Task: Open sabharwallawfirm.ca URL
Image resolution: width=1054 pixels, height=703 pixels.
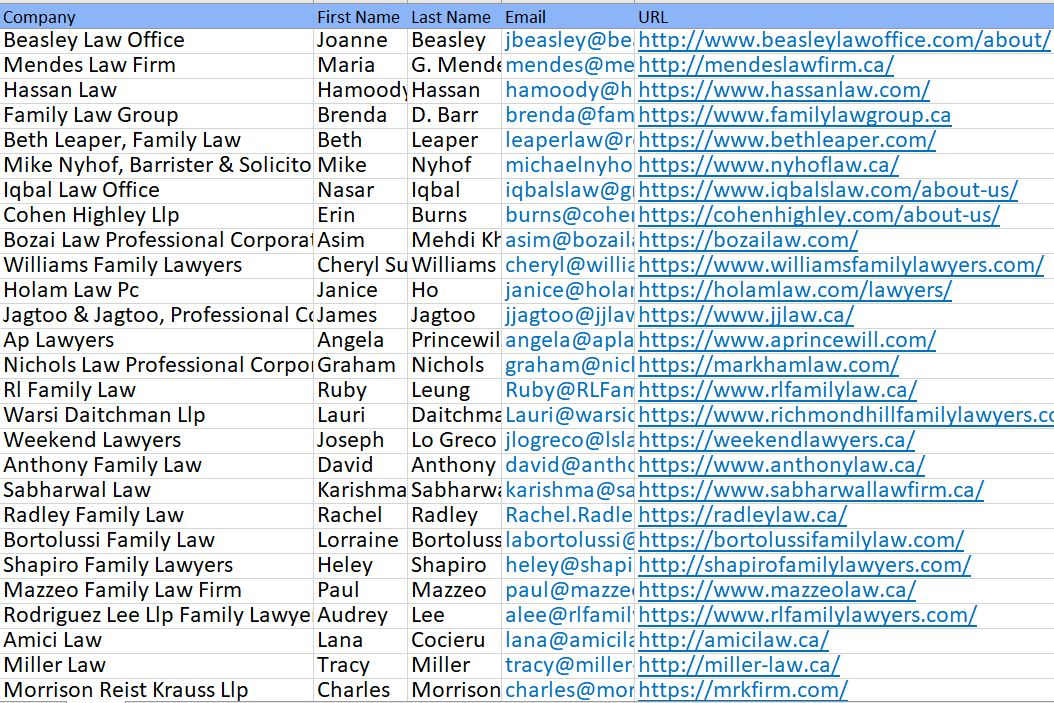Action: point(811,490)
